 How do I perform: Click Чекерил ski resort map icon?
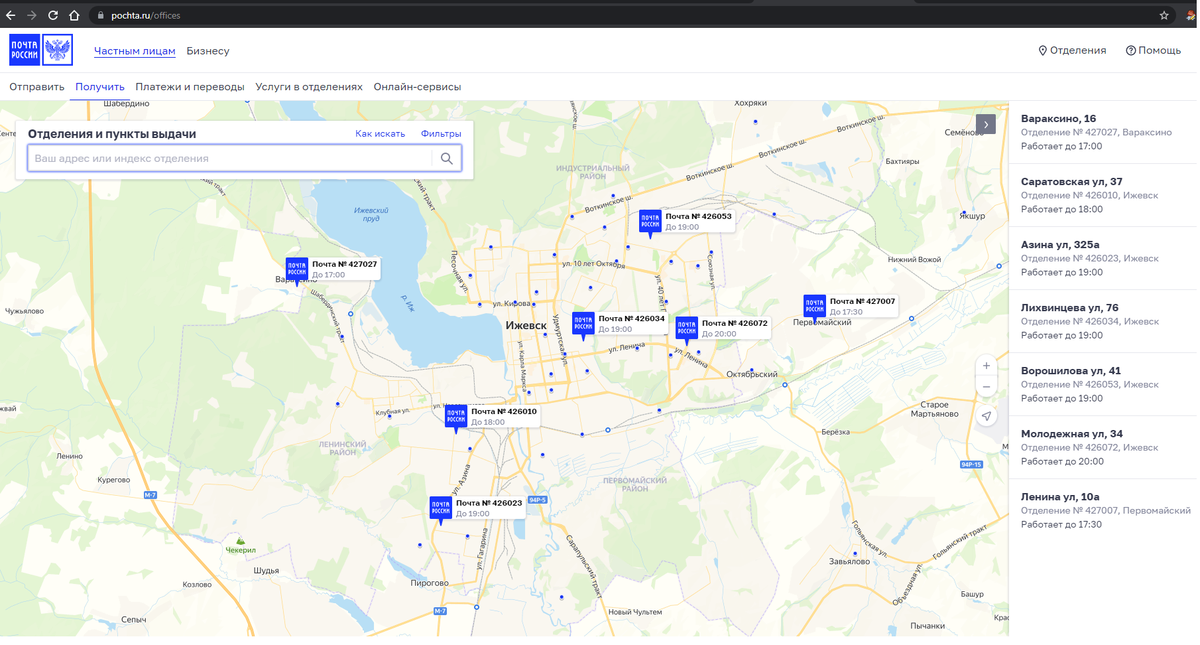[240, 541]
